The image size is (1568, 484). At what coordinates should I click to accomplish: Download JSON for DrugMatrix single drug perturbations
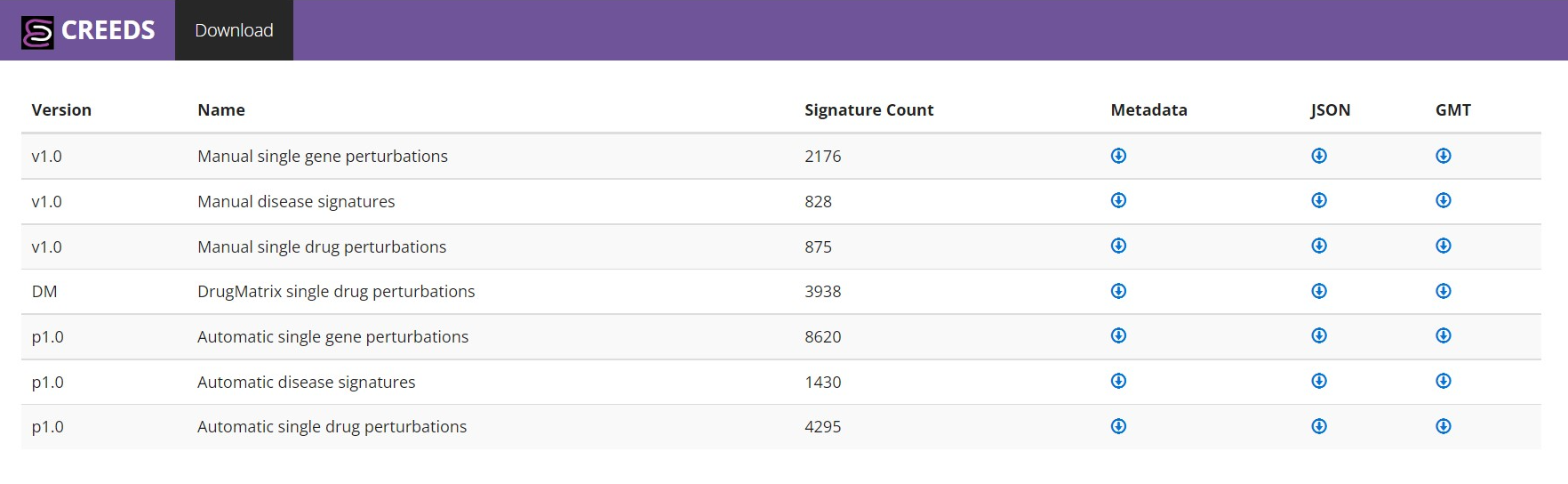1319,291
